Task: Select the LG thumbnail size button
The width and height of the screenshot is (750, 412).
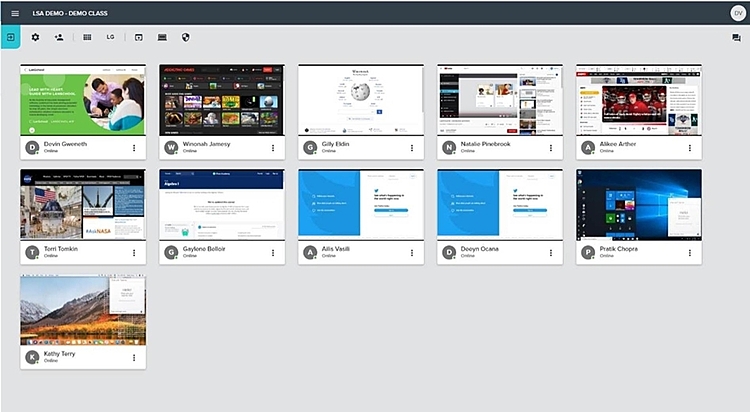Action: click(110, 37)
